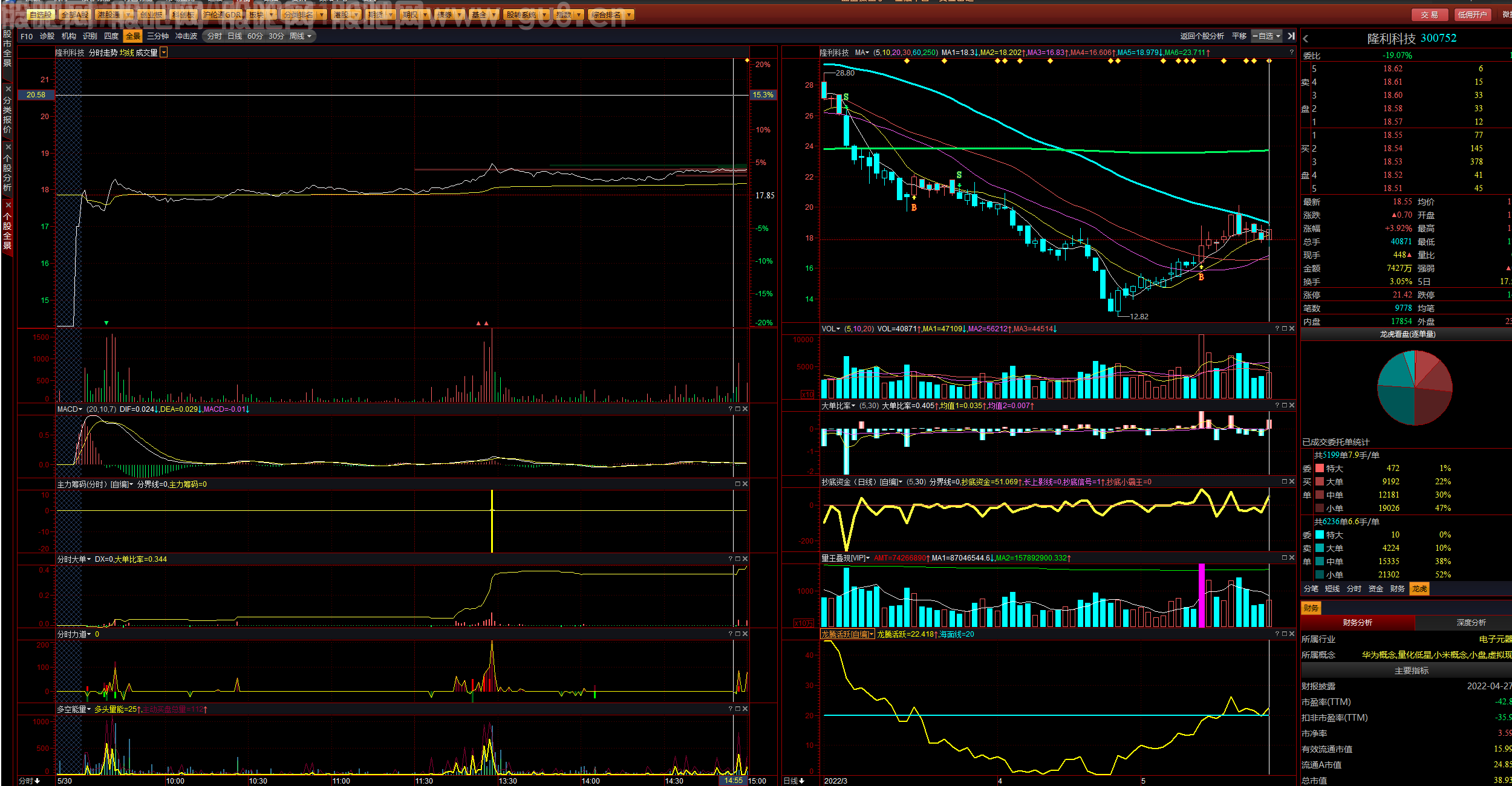Expand the 板块 sector dropdown
The image size is (1512, 786).
[272, 15]
